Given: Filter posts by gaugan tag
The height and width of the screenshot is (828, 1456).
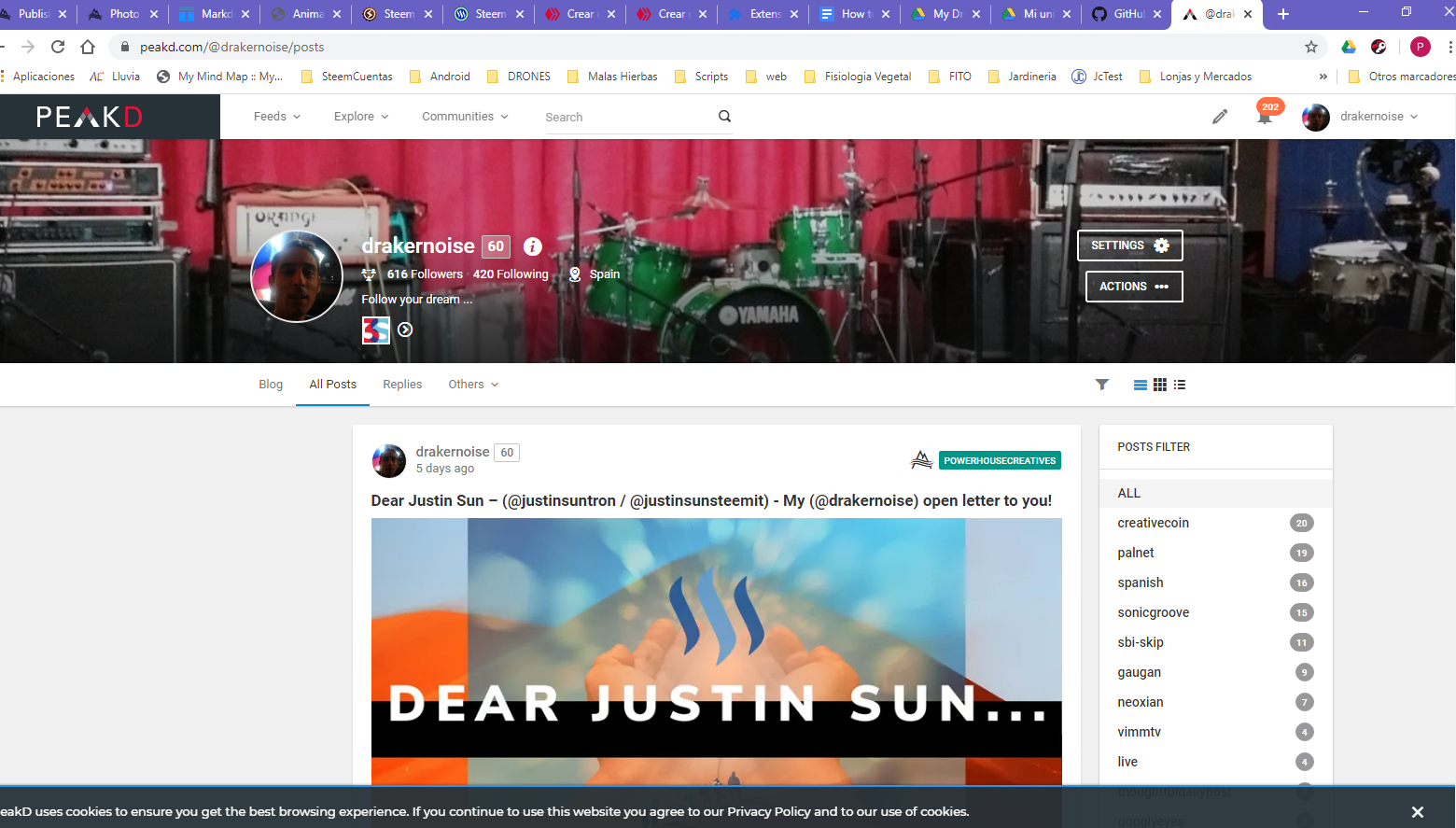Looking at the screenshot, I should 1216,672.
